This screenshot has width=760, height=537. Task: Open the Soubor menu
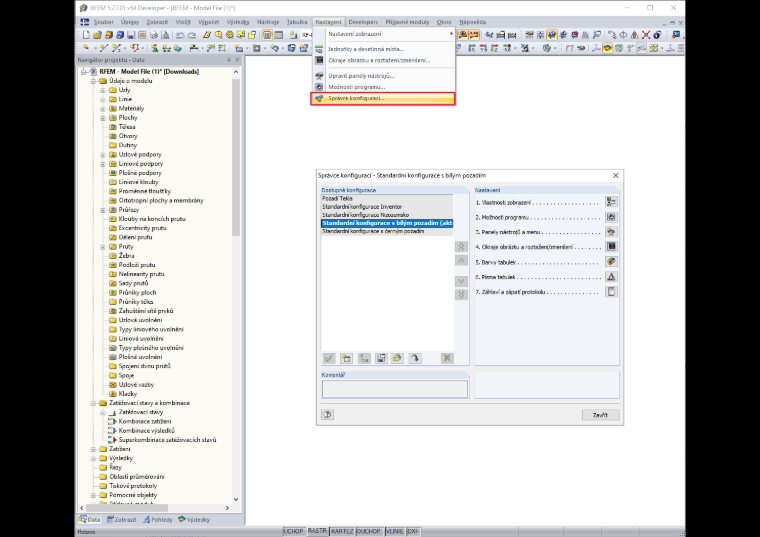coord(103,22)
